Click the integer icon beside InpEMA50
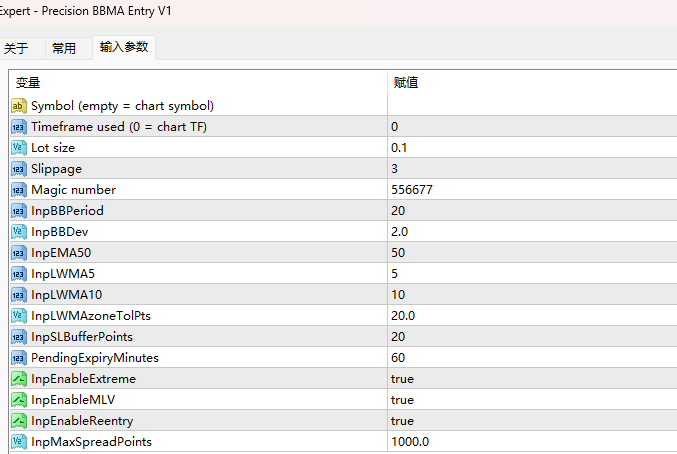 point(19,253)
